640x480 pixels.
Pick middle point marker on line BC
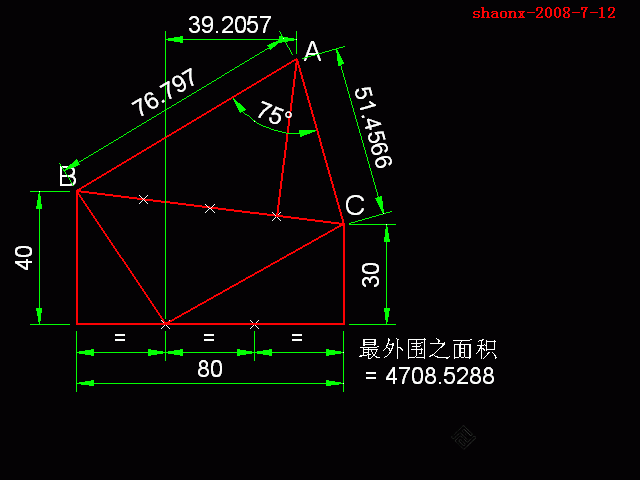coord(210,209)
